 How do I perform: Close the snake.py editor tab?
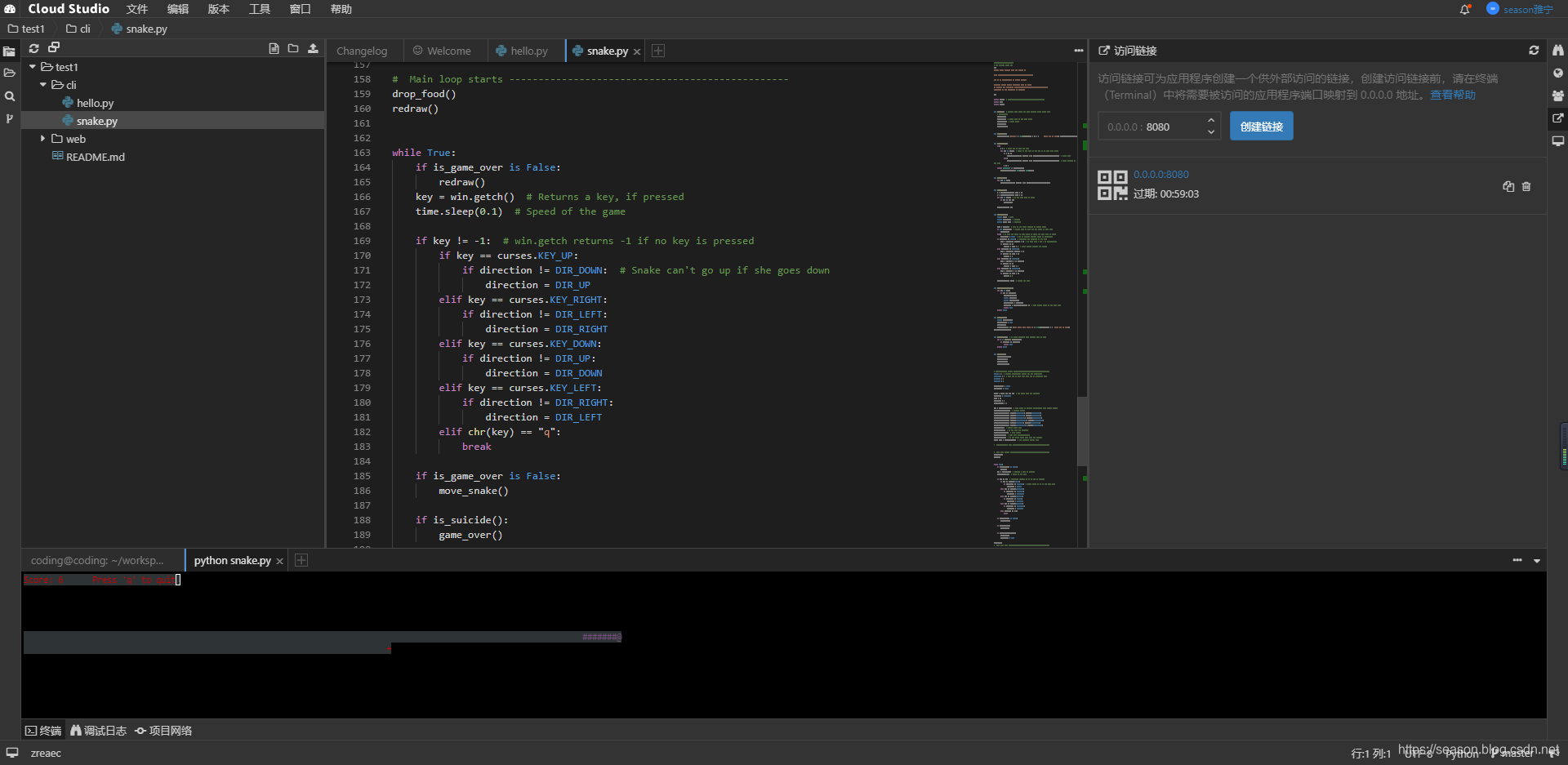click(x=637, y=51)
